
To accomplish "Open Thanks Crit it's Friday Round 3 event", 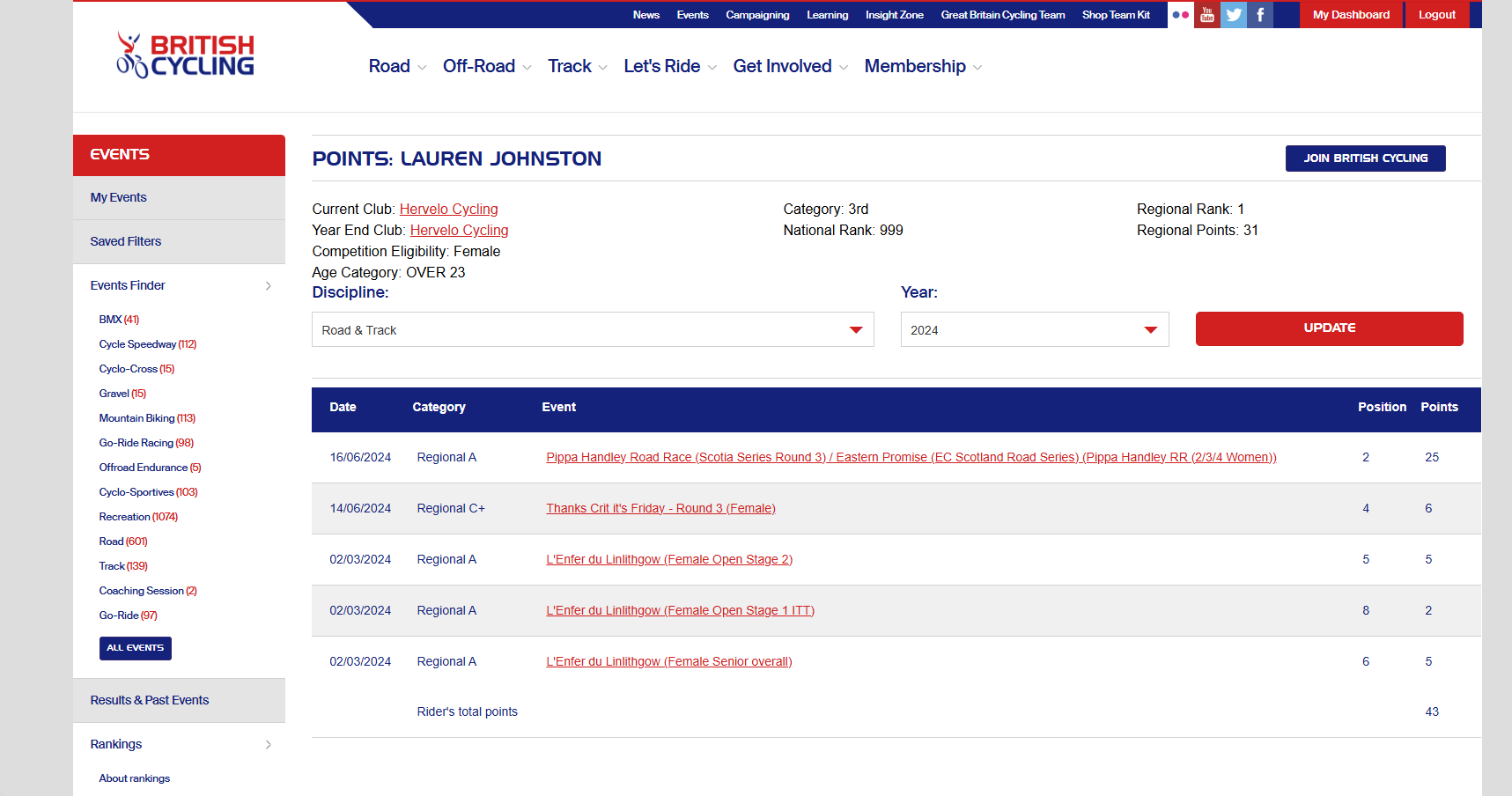I will [660, 509].
